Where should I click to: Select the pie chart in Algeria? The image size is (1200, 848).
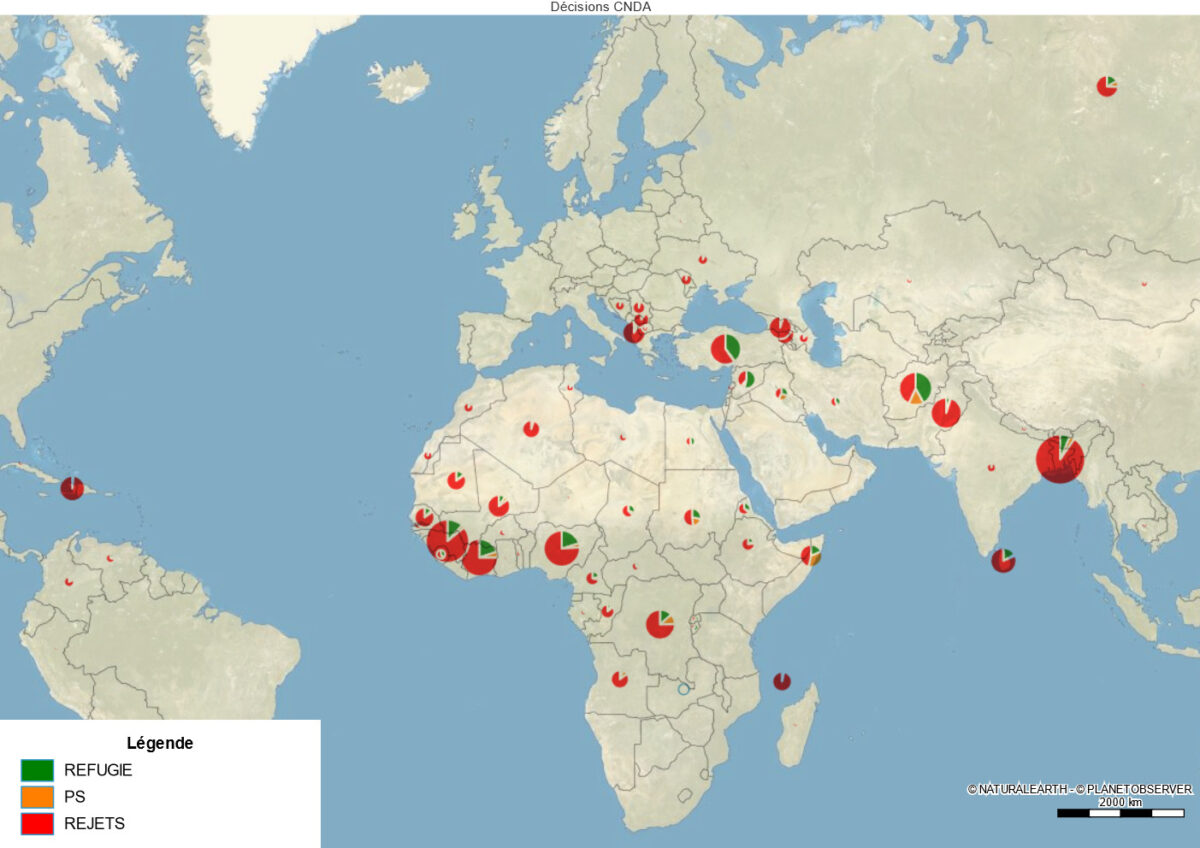click(531, 429)
